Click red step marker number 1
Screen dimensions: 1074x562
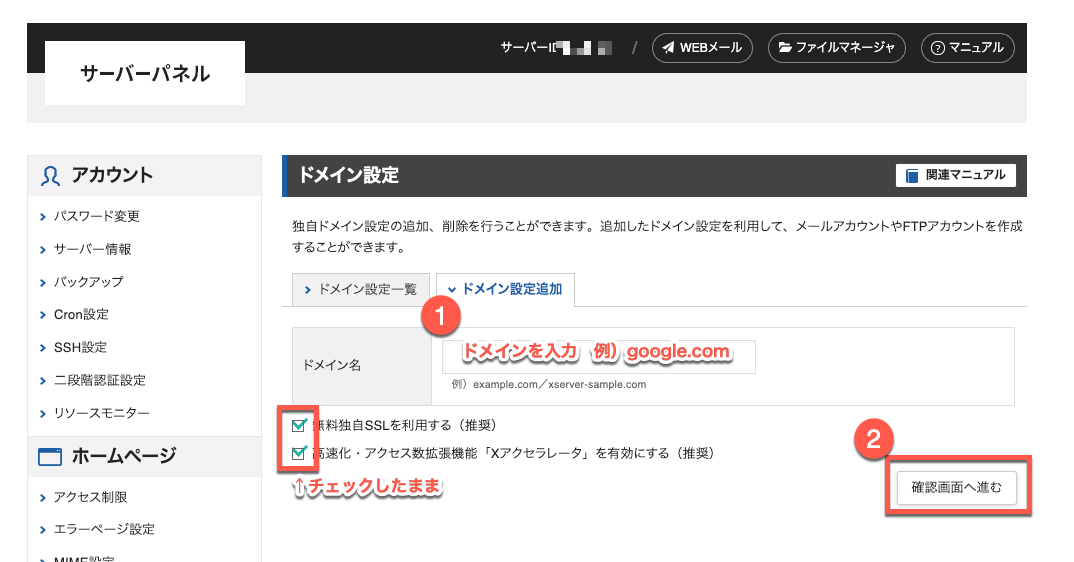440,318
